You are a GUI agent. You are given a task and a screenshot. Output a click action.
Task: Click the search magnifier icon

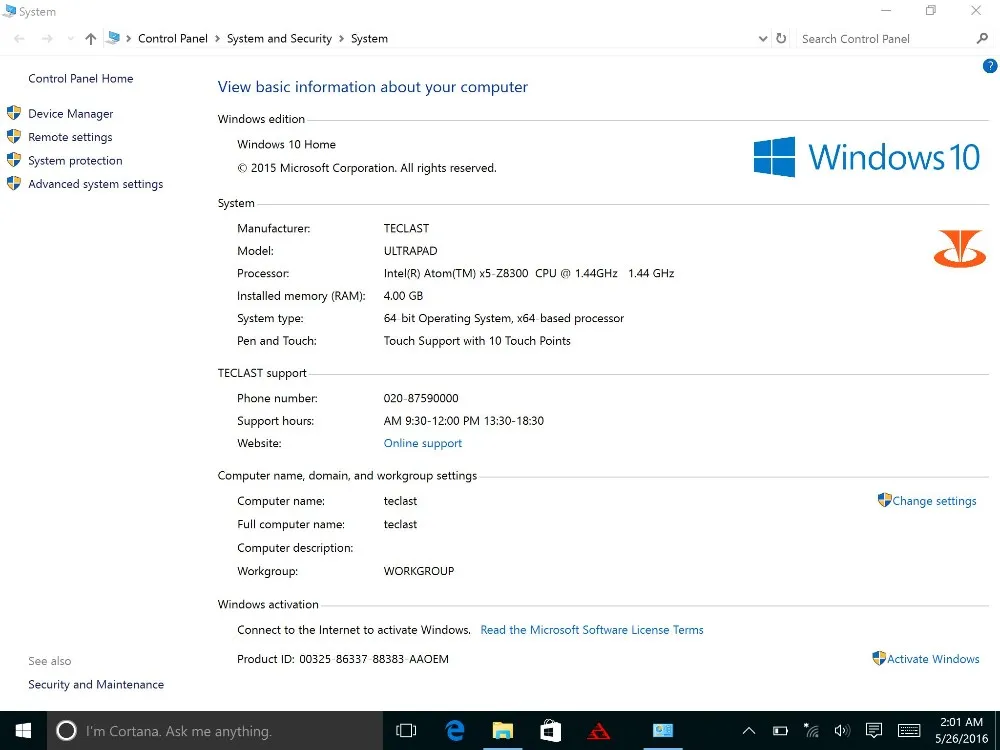982,39
